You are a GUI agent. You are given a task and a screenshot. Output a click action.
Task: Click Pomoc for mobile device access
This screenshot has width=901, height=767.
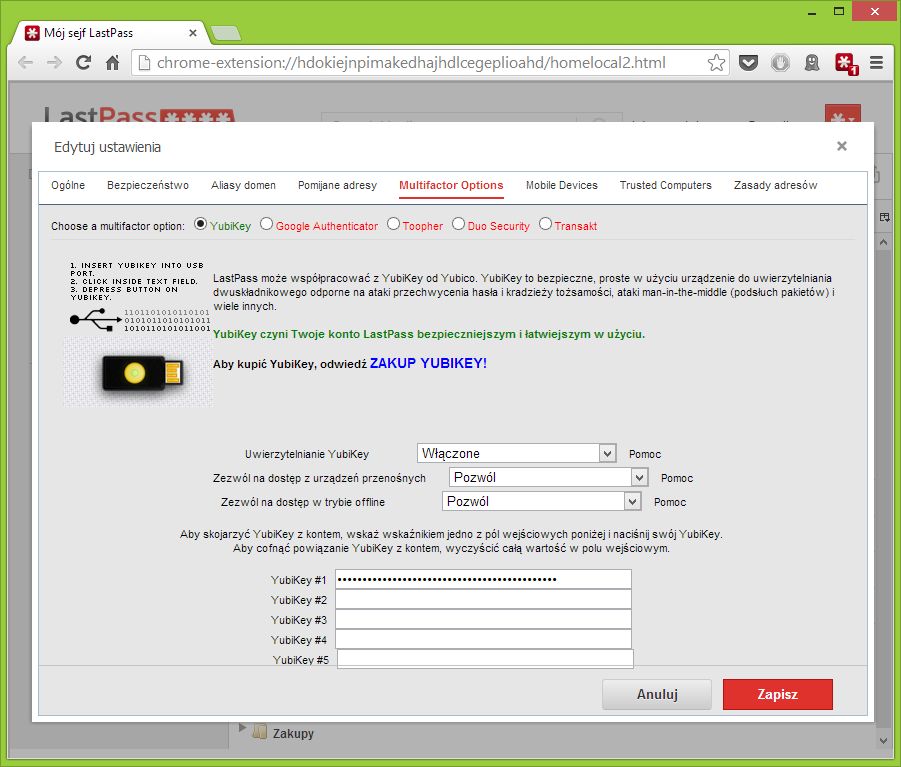(677, 478)
